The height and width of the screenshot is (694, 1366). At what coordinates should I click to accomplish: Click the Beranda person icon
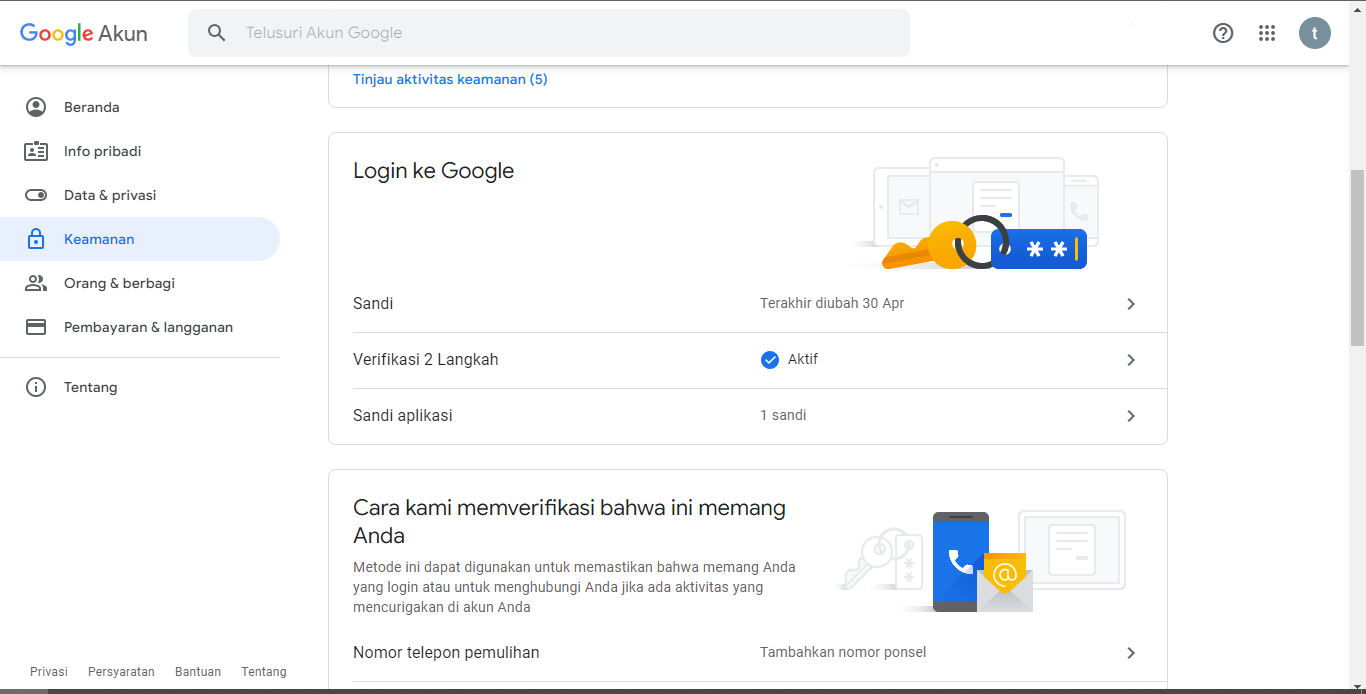(x=36, y=107)
